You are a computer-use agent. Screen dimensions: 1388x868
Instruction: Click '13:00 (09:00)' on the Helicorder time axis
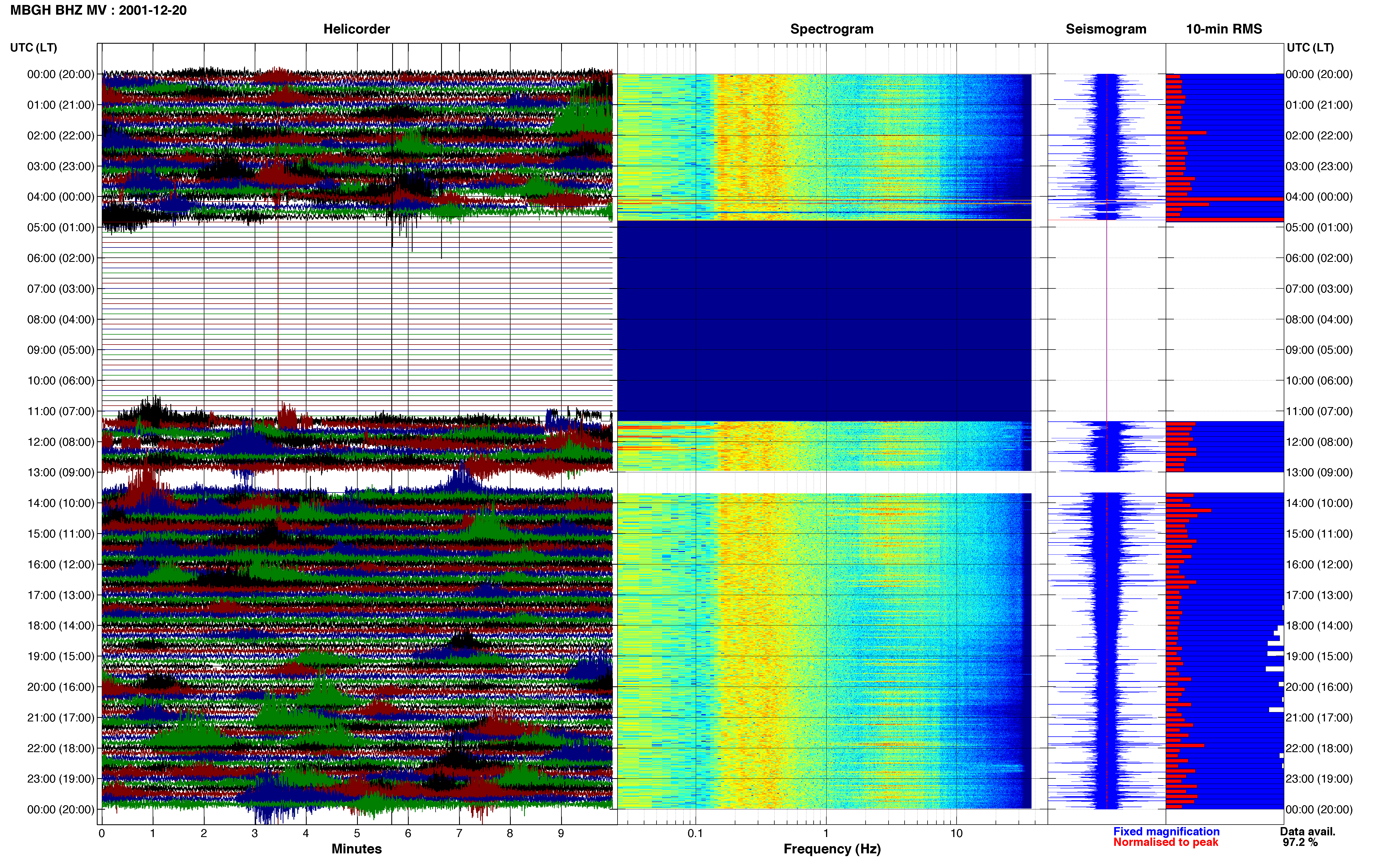pyautogui.click(x=60, y=473)
